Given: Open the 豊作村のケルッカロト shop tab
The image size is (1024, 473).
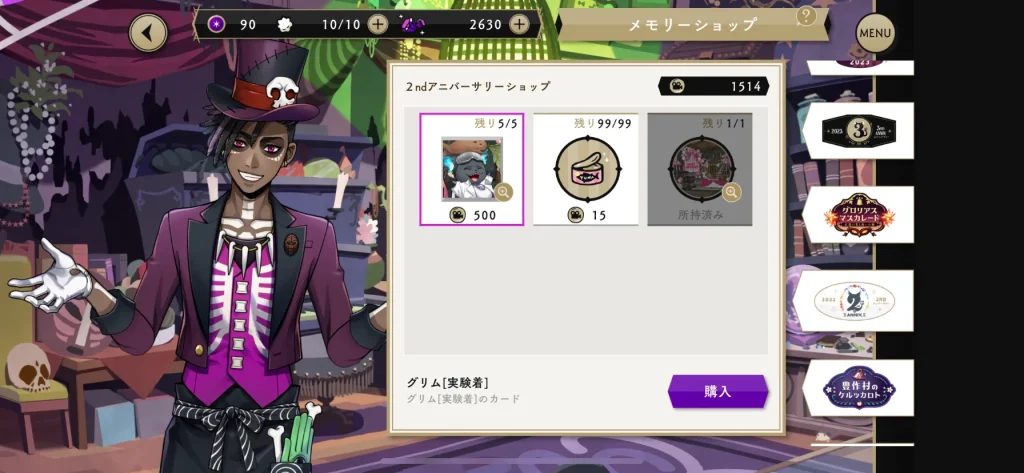Looking at the screenshot, I should [857, 387].
